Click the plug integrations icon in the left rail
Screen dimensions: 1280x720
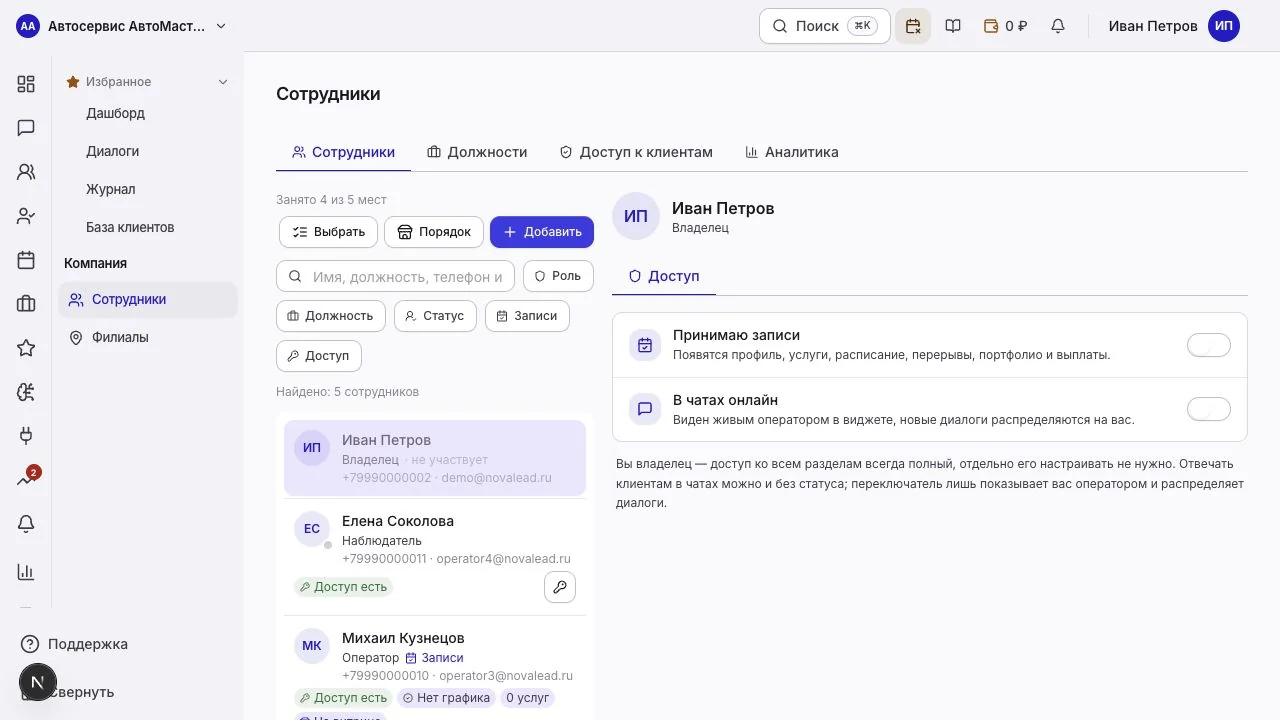click(26, 436)
